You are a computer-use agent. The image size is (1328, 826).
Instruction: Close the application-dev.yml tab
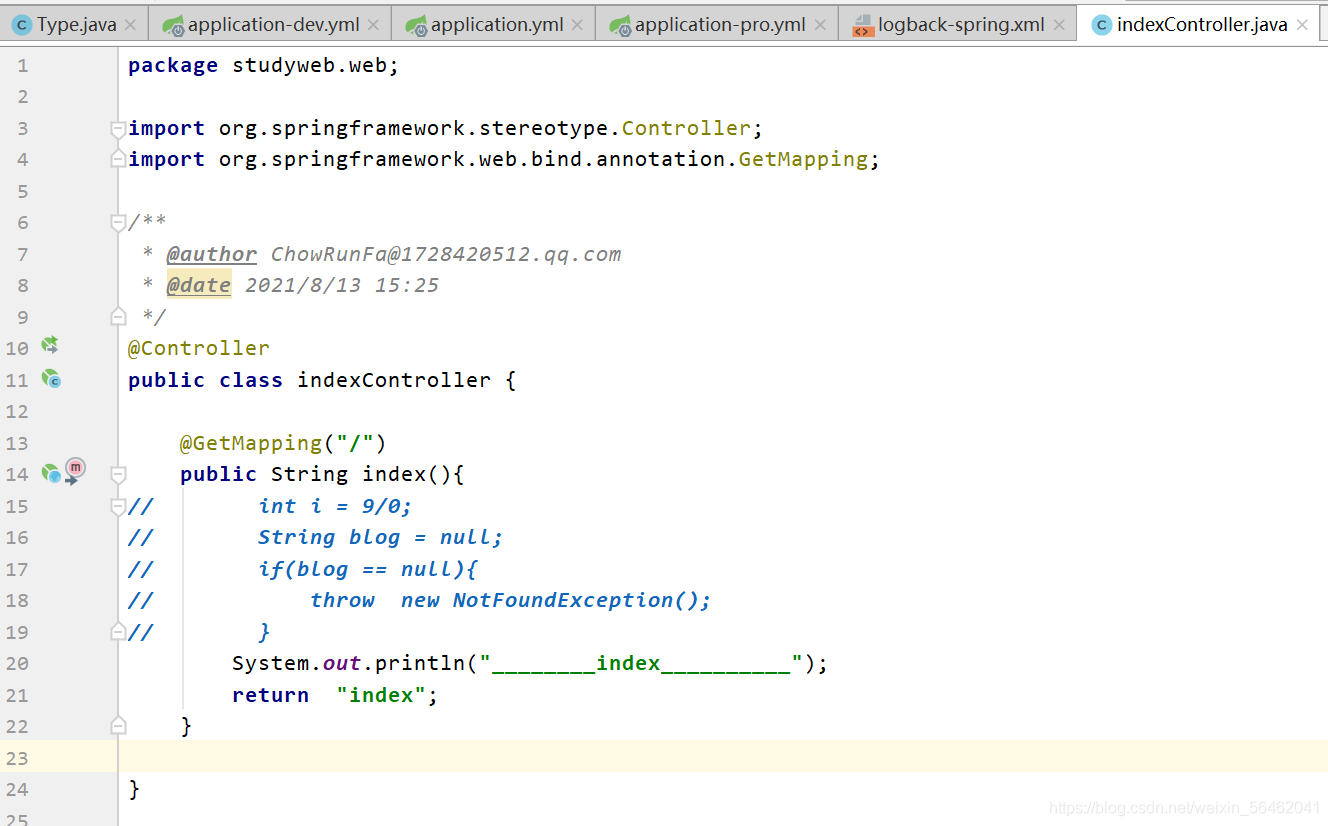[x=373, y=25]
